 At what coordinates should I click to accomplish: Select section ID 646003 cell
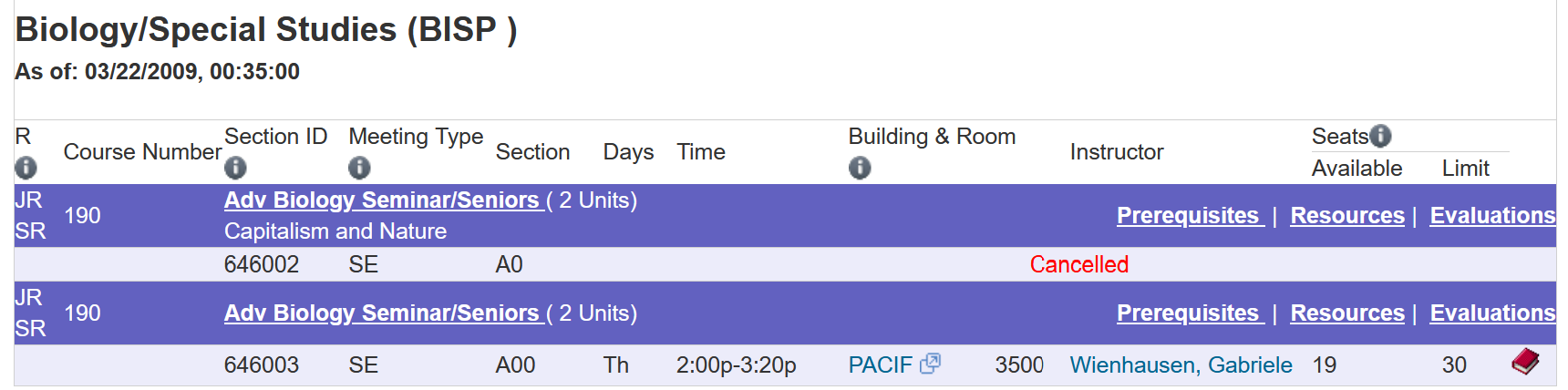262,364
